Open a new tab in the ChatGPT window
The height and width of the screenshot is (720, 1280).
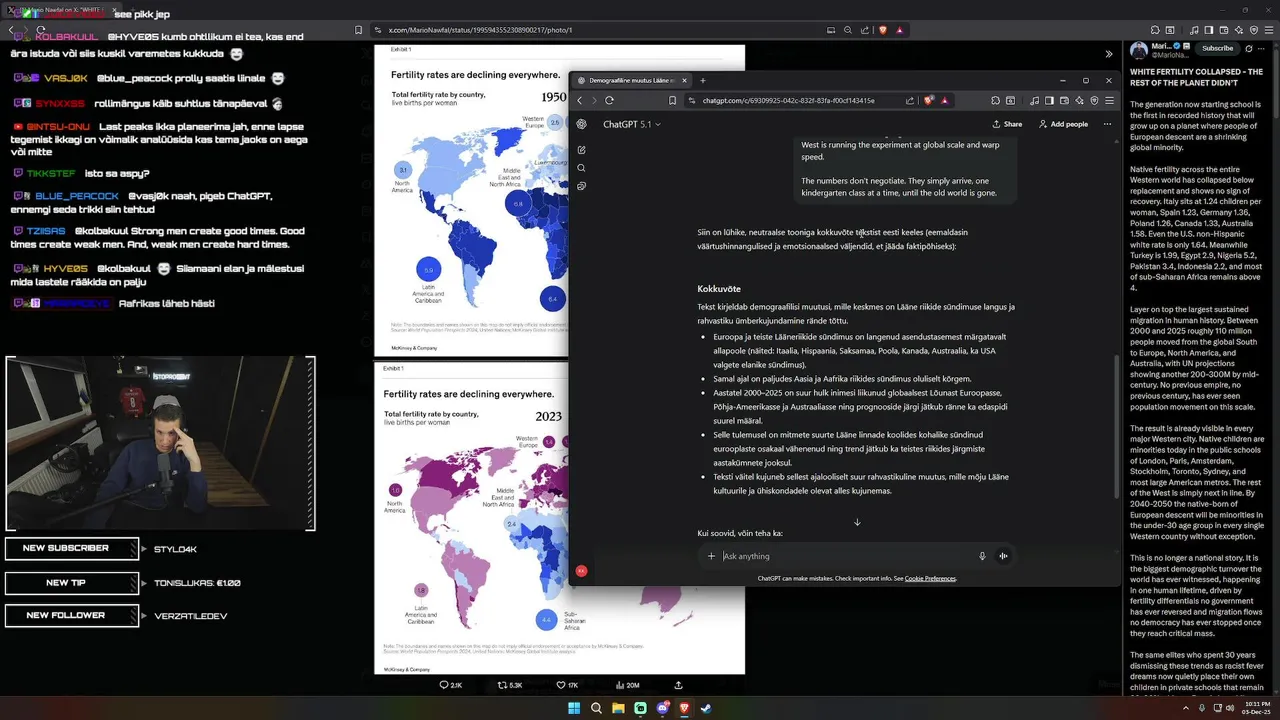pyautogui.click(x=702, y=80)
